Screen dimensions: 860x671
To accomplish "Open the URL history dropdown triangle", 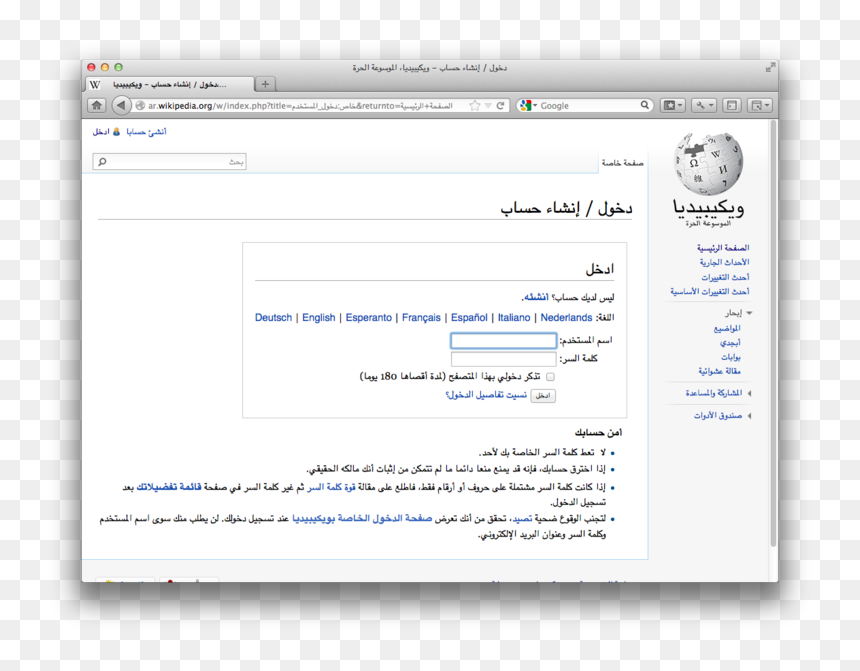I will click(x=488, y=105).
